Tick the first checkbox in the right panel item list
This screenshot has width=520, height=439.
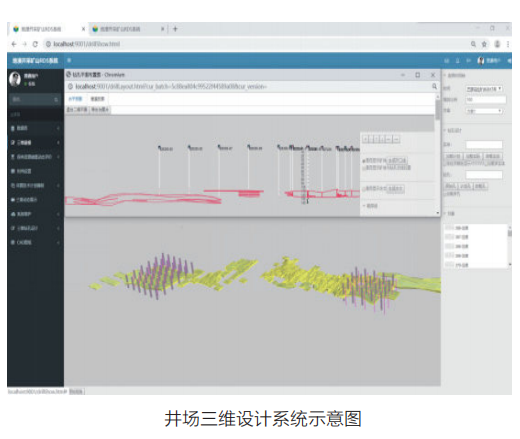point(450,228)
